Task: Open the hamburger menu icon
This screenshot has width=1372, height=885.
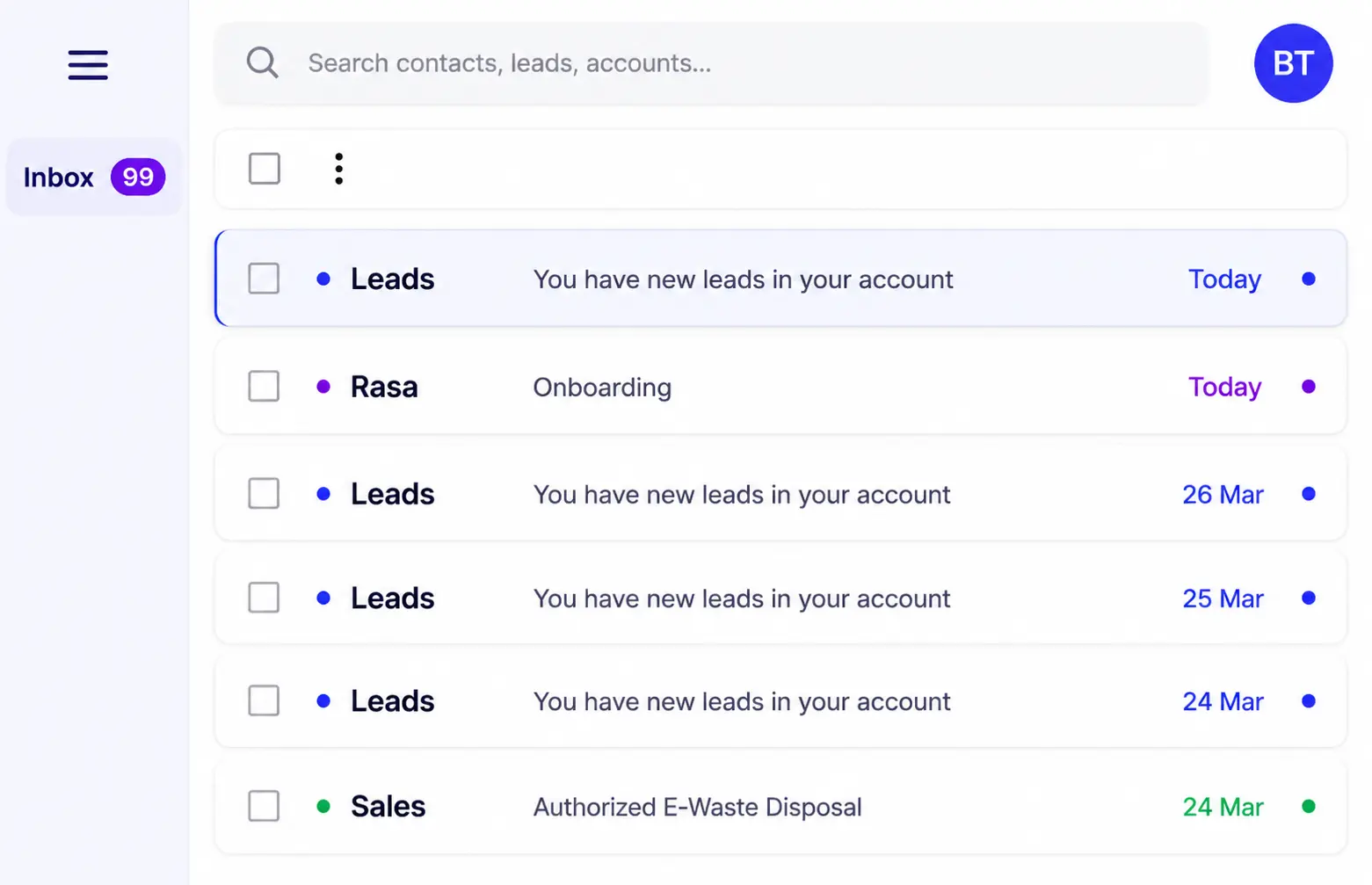Action: [88, 65]
